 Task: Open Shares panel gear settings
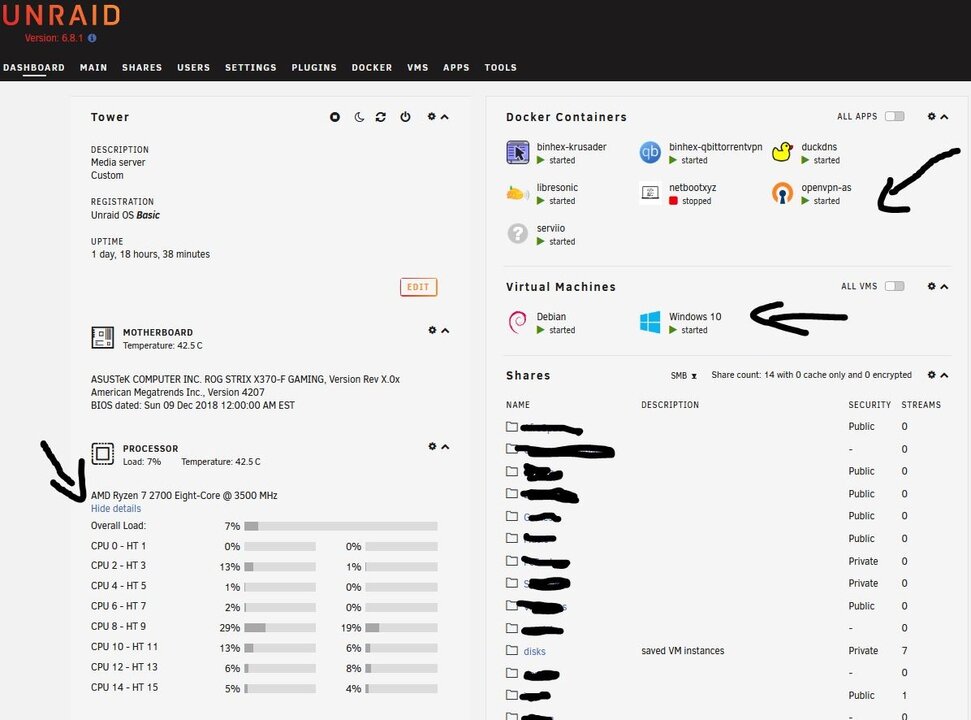[931, 374]
